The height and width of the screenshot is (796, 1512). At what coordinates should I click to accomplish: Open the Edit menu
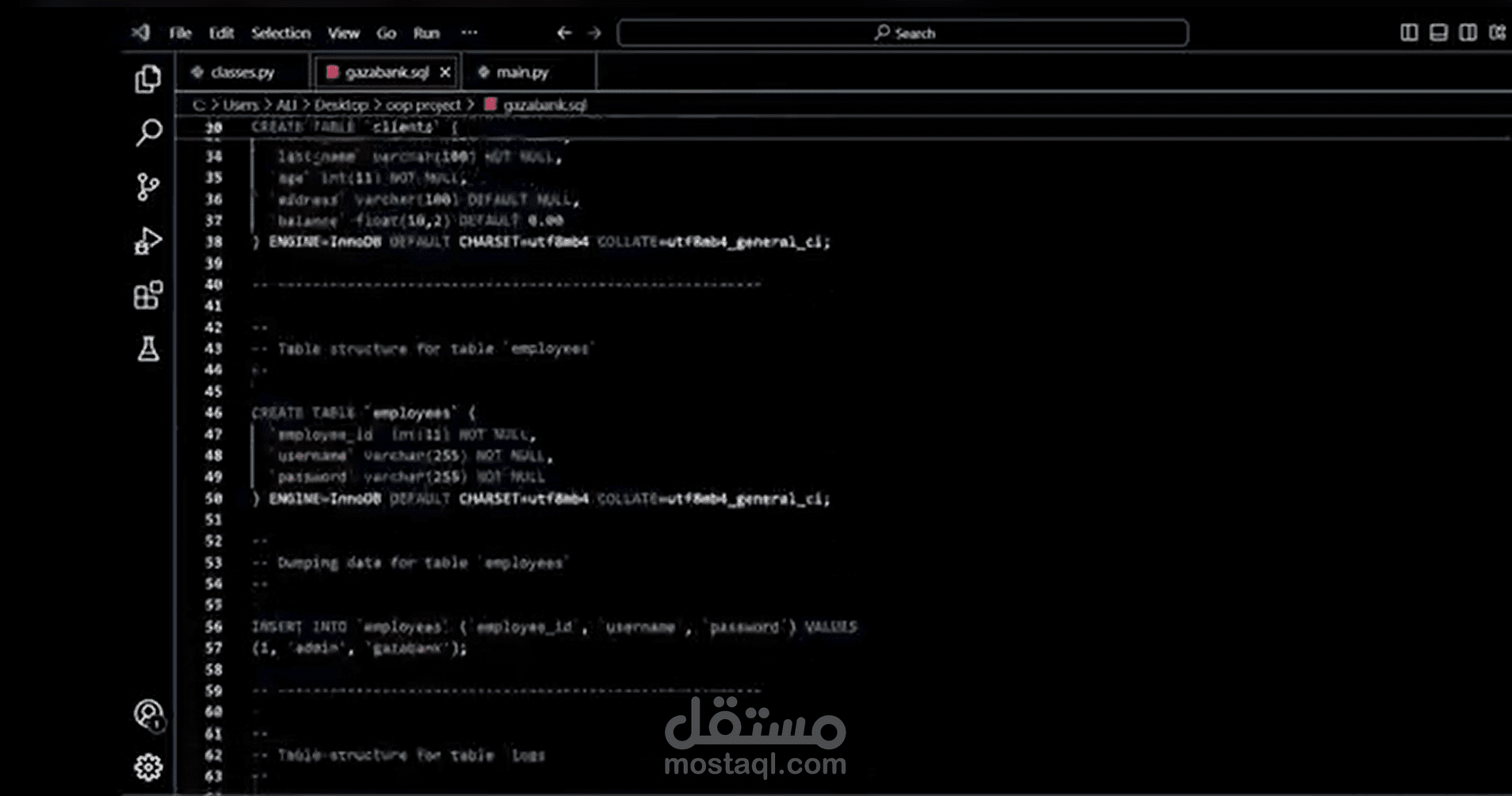point(221,33)
